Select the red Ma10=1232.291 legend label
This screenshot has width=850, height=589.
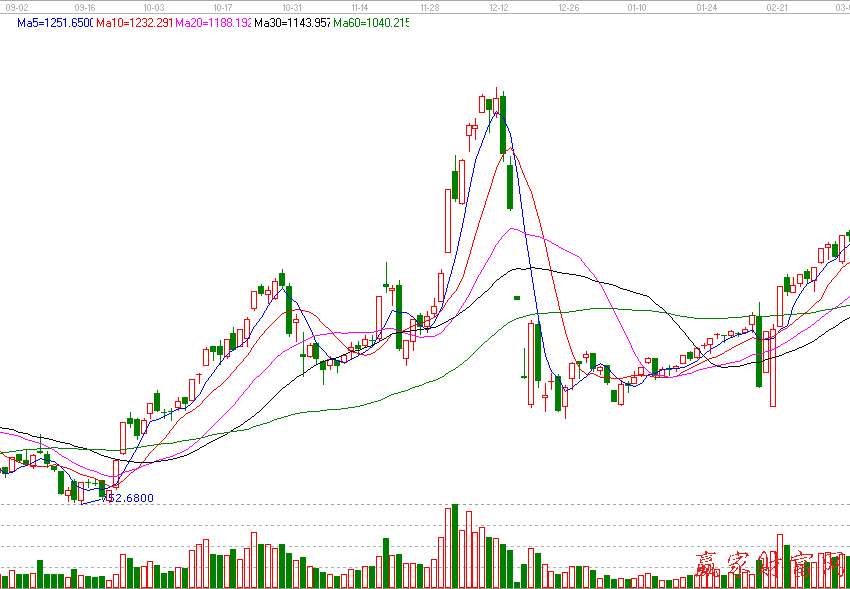click(x=134, y=23)
